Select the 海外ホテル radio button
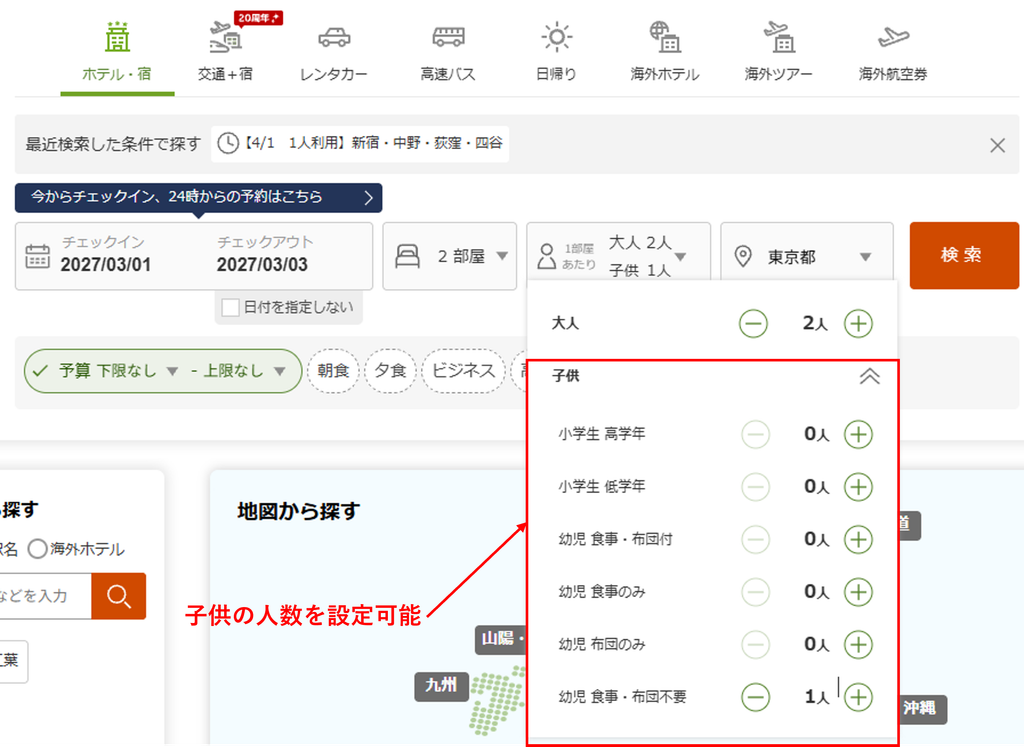 (x=37, y=549)
